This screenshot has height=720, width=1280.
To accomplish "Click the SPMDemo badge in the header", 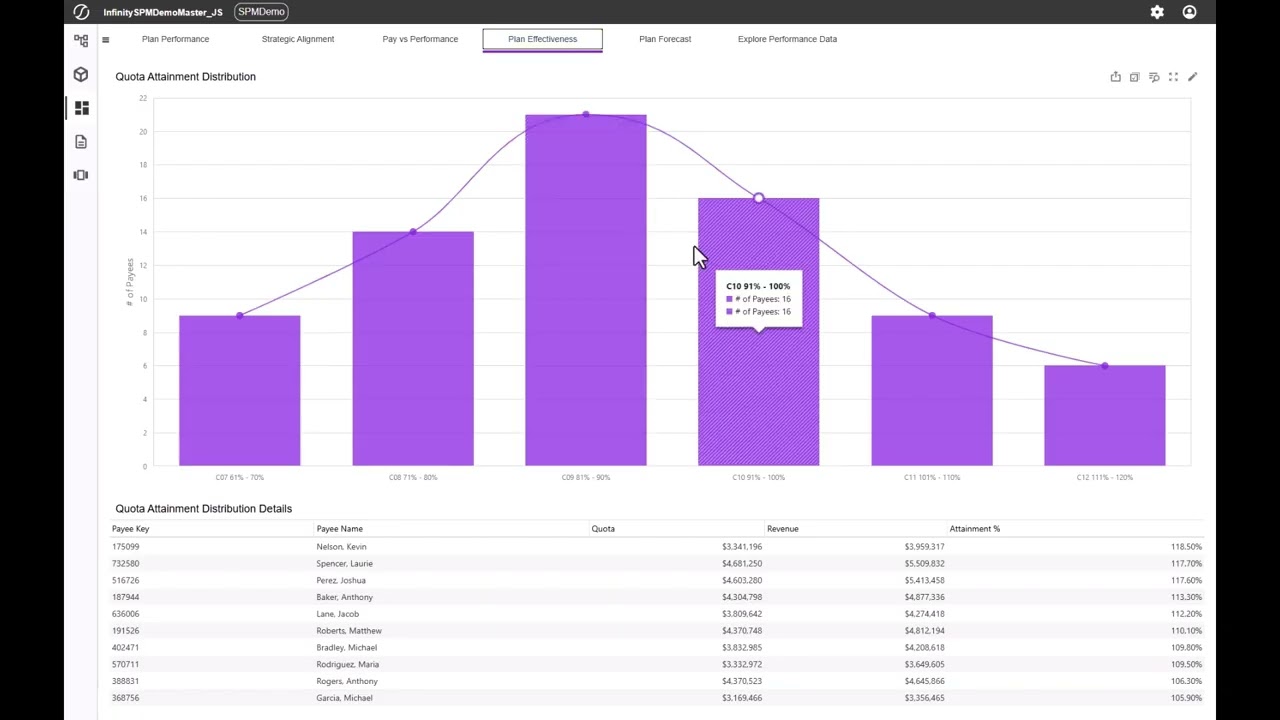I will (x=261, y=12).
